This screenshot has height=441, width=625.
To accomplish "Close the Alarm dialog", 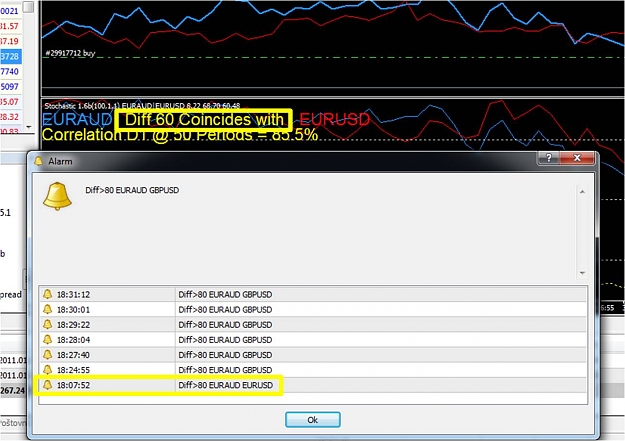I will click(577, 158).
